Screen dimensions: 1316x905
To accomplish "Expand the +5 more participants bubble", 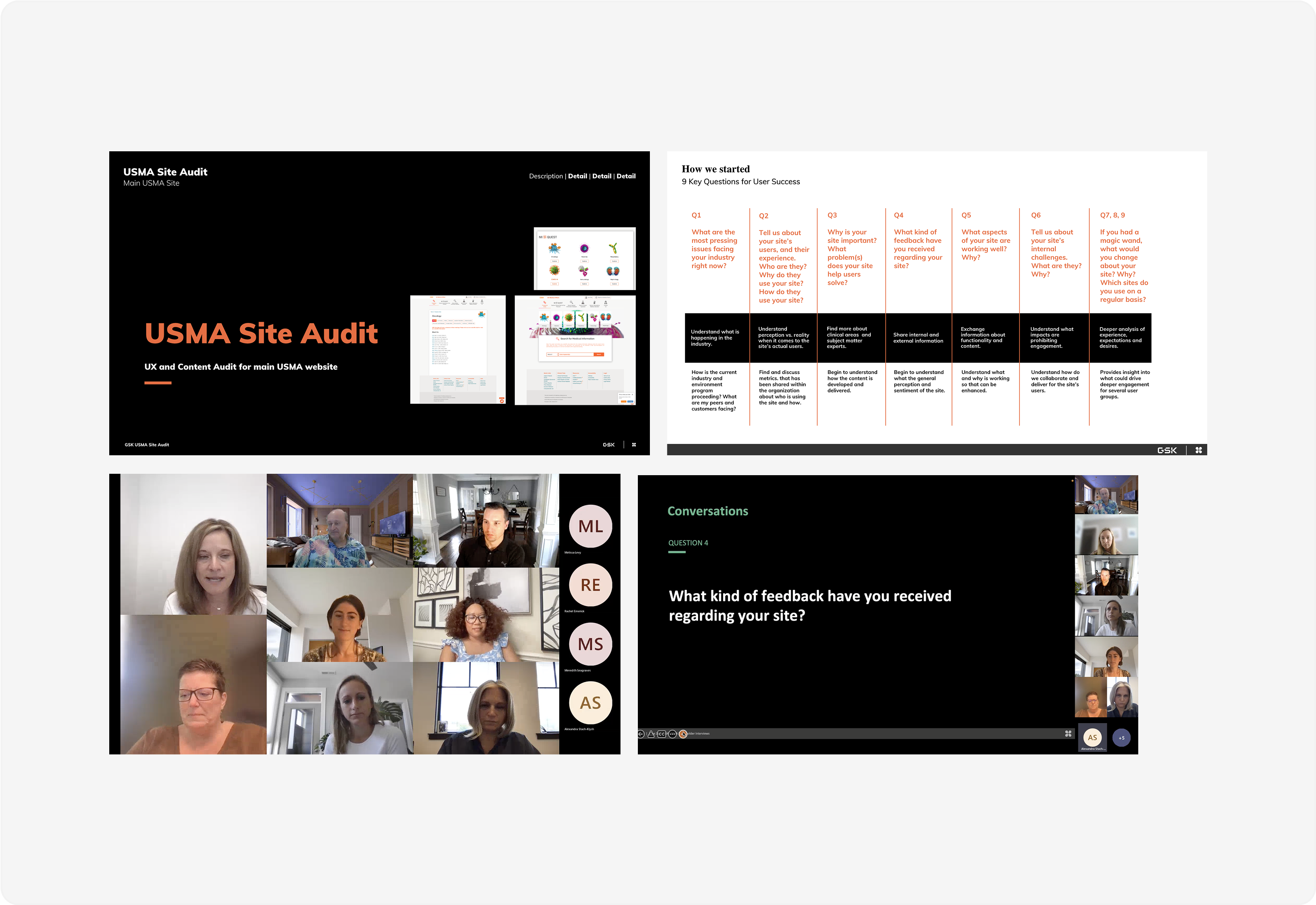I will click(1122, 738).
